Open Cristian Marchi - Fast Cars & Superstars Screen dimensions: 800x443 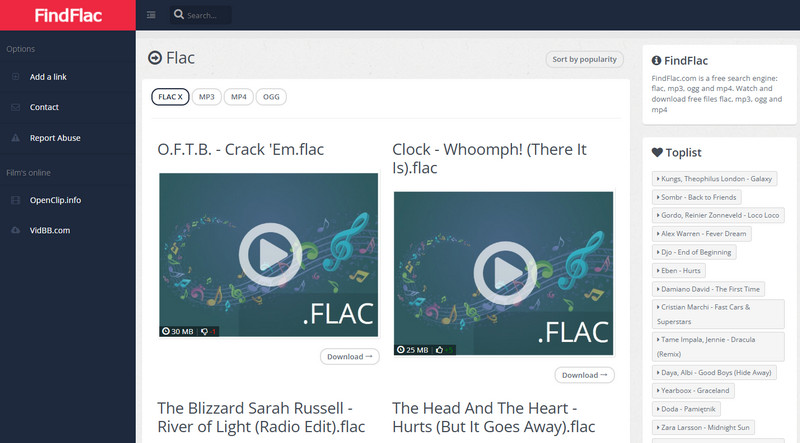(718, 314)
